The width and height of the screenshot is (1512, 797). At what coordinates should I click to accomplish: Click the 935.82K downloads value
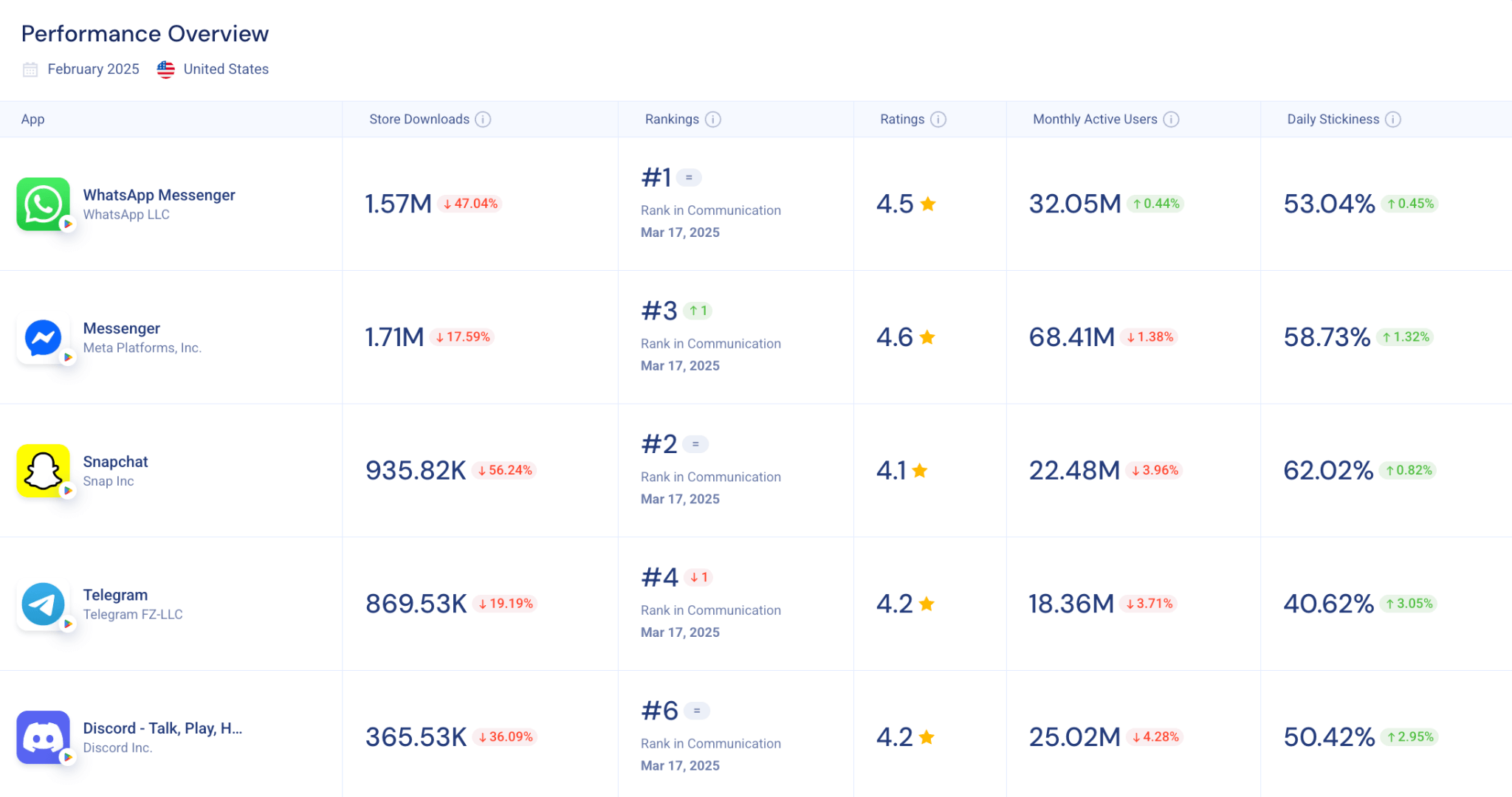(416, 471)
